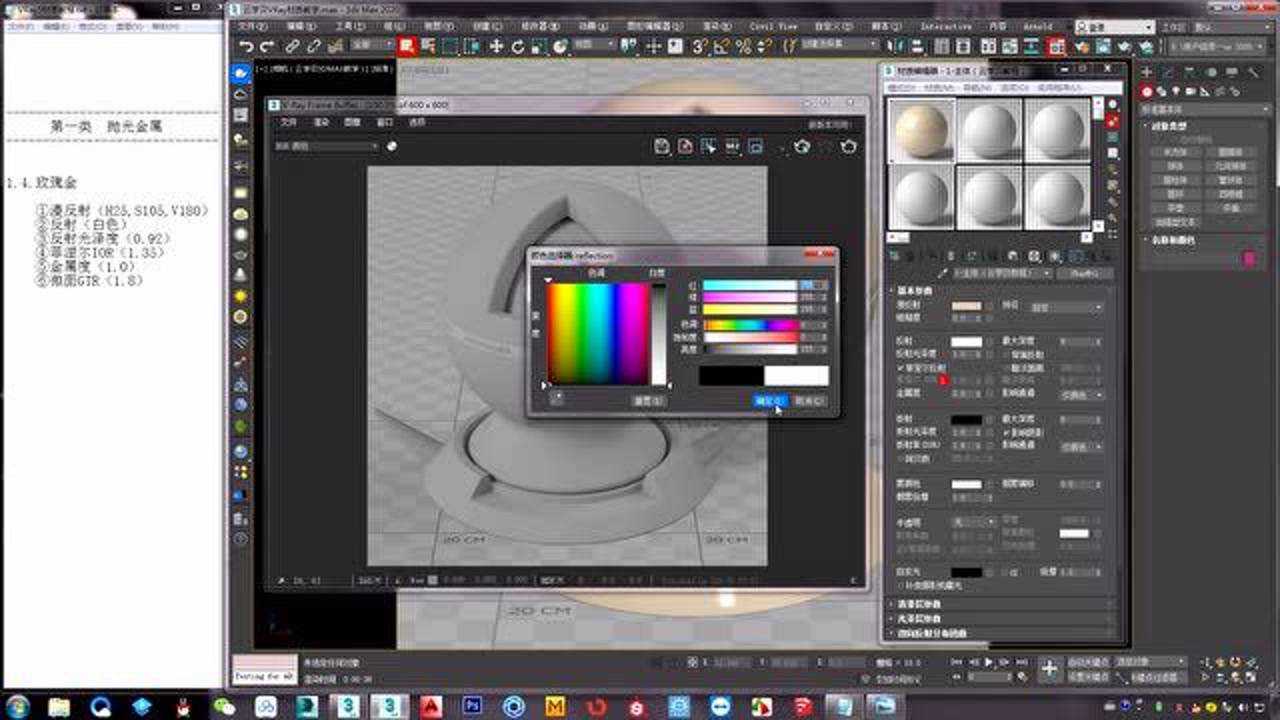Viewport: 1280px width, 720px height.
Task: Click 重置 in color selector dialog
Action: click(649, 400)
